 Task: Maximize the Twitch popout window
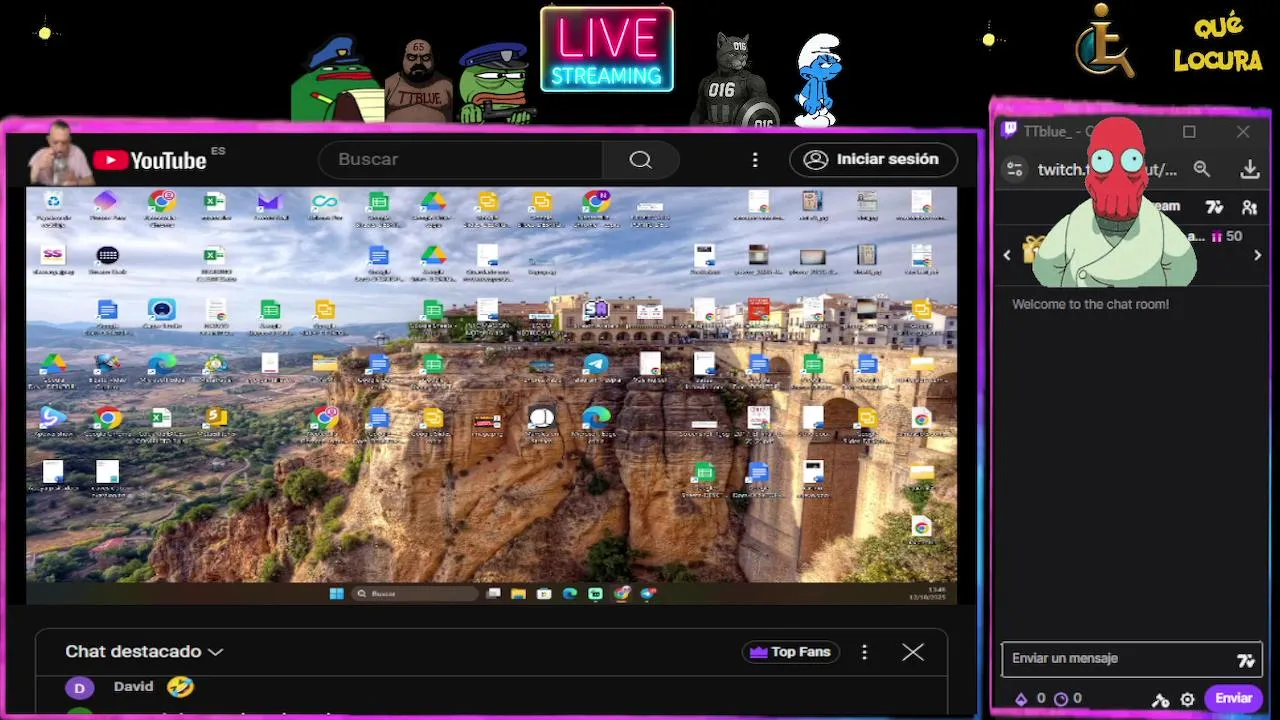coord(1189,132)
